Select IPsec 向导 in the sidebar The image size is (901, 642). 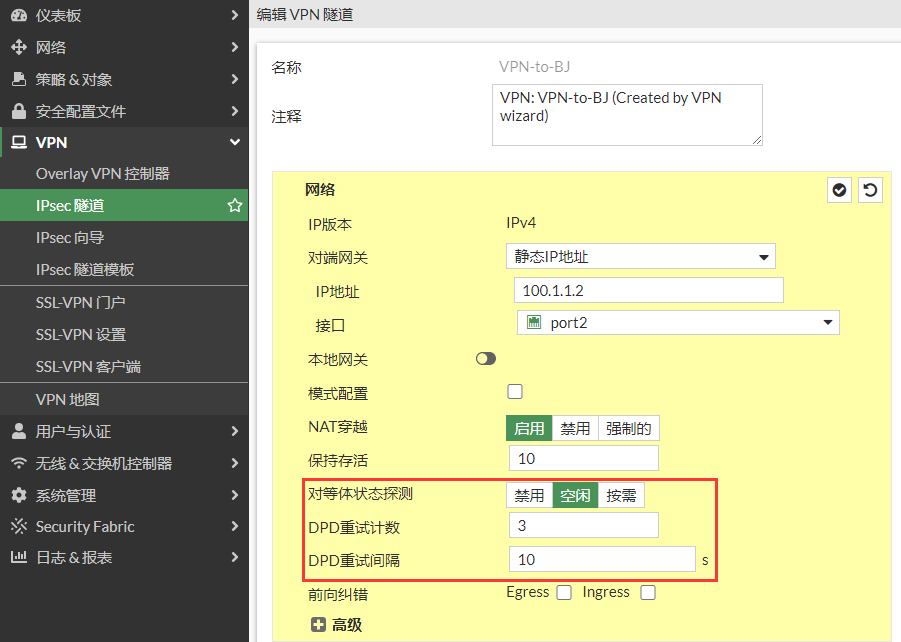(x=70, y=238)
